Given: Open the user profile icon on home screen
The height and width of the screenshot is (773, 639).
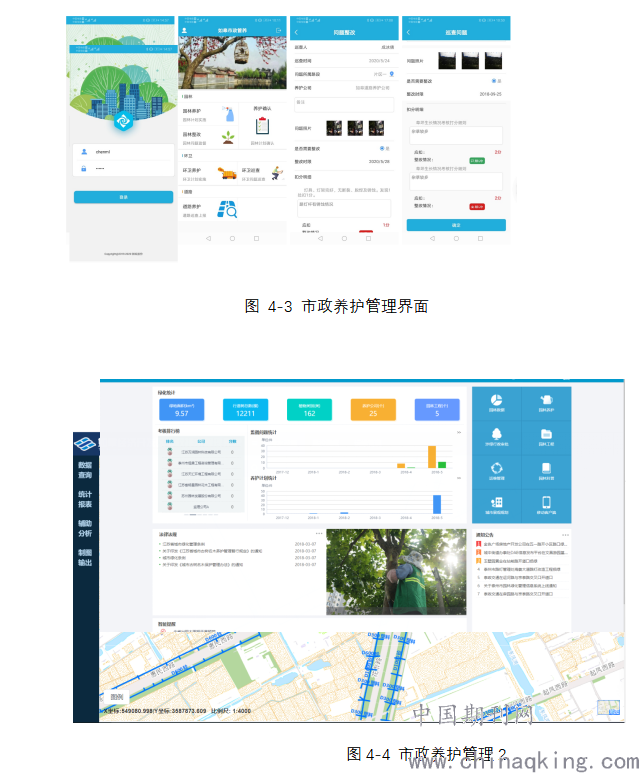Looking at the screenshot, I should coord(184,31).
